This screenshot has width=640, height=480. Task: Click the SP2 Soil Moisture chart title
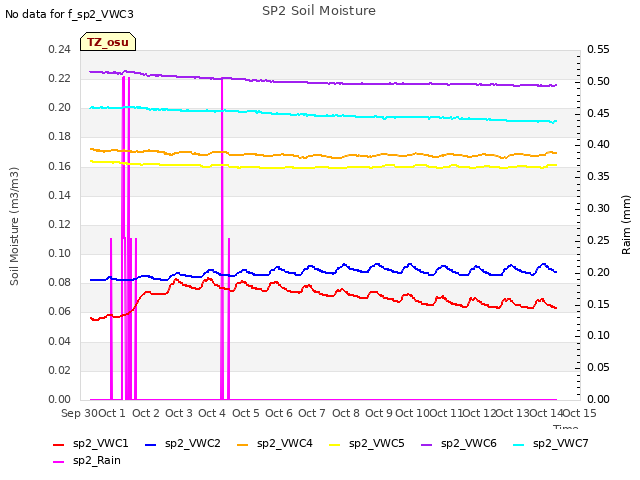tap(319, 11)
